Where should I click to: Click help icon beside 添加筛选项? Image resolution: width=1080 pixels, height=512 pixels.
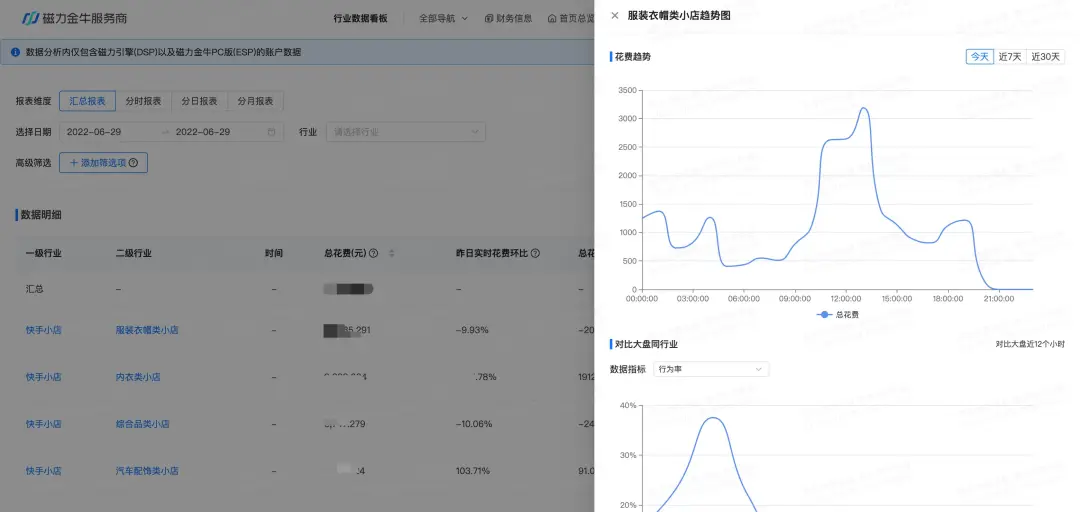[134, 163]
